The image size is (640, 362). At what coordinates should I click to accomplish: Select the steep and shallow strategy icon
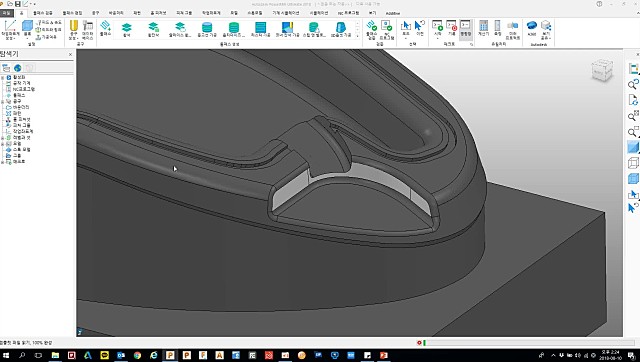(314, 27)
